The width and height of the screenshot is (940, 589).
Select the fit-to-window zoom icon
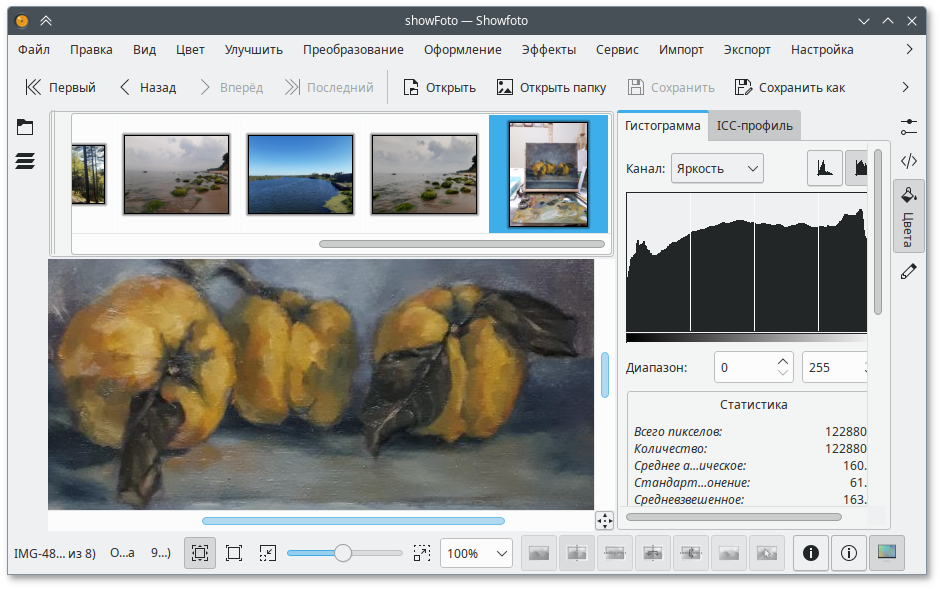(x=199, y=552)
